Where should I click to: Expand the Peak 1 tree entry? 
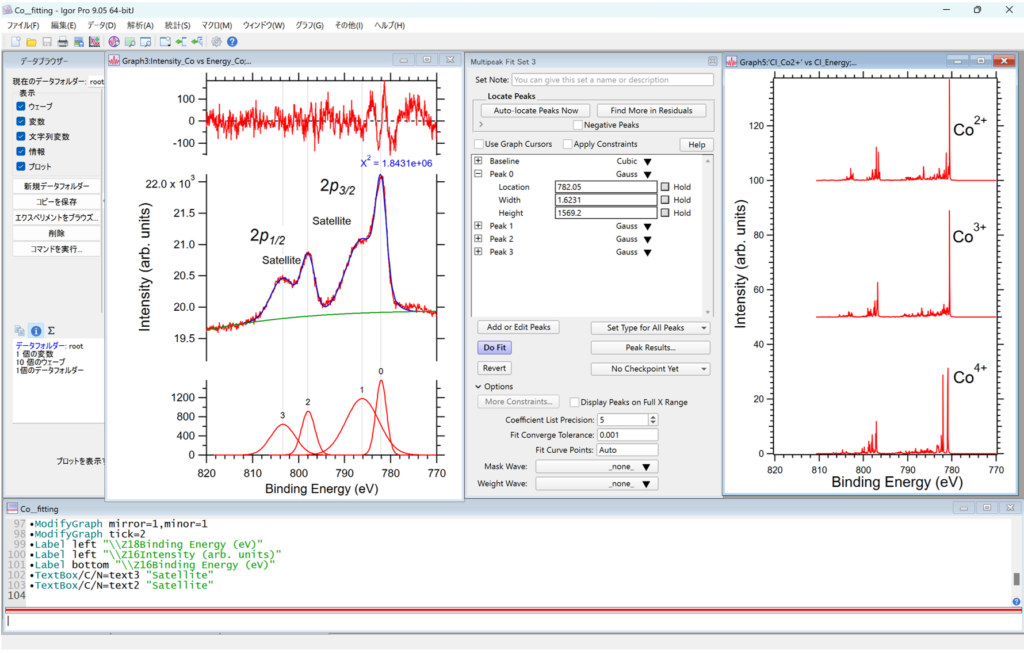(478, 226)
